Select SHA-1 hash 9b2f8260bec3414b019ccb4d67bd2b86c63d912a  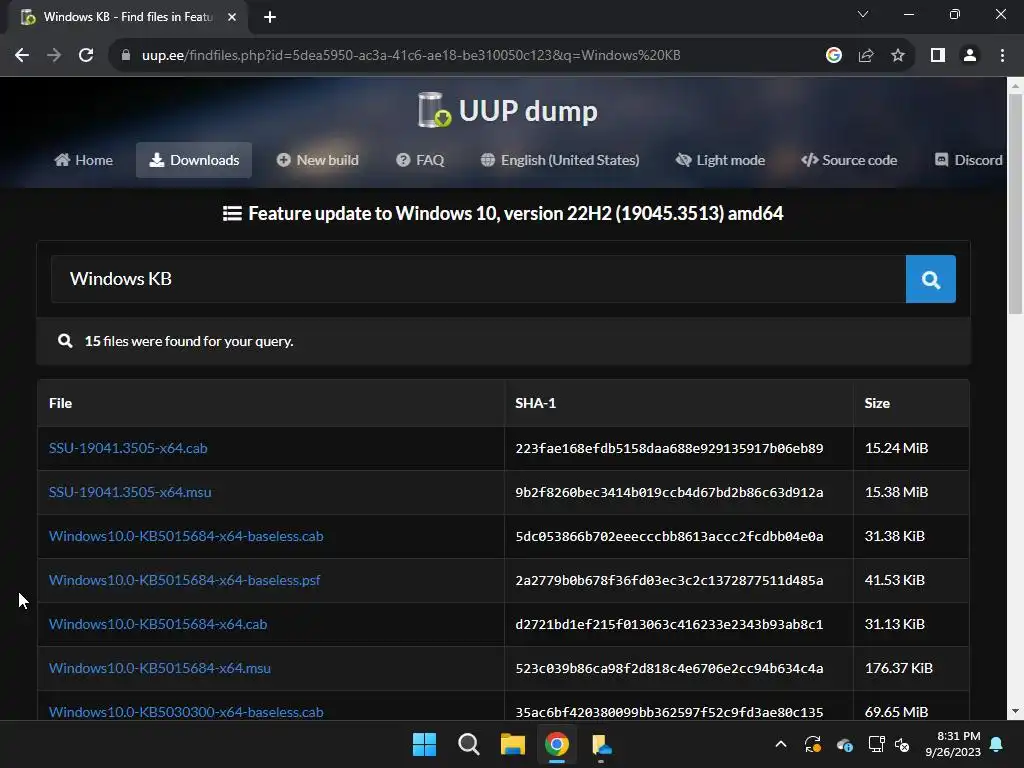pos(669,492)
